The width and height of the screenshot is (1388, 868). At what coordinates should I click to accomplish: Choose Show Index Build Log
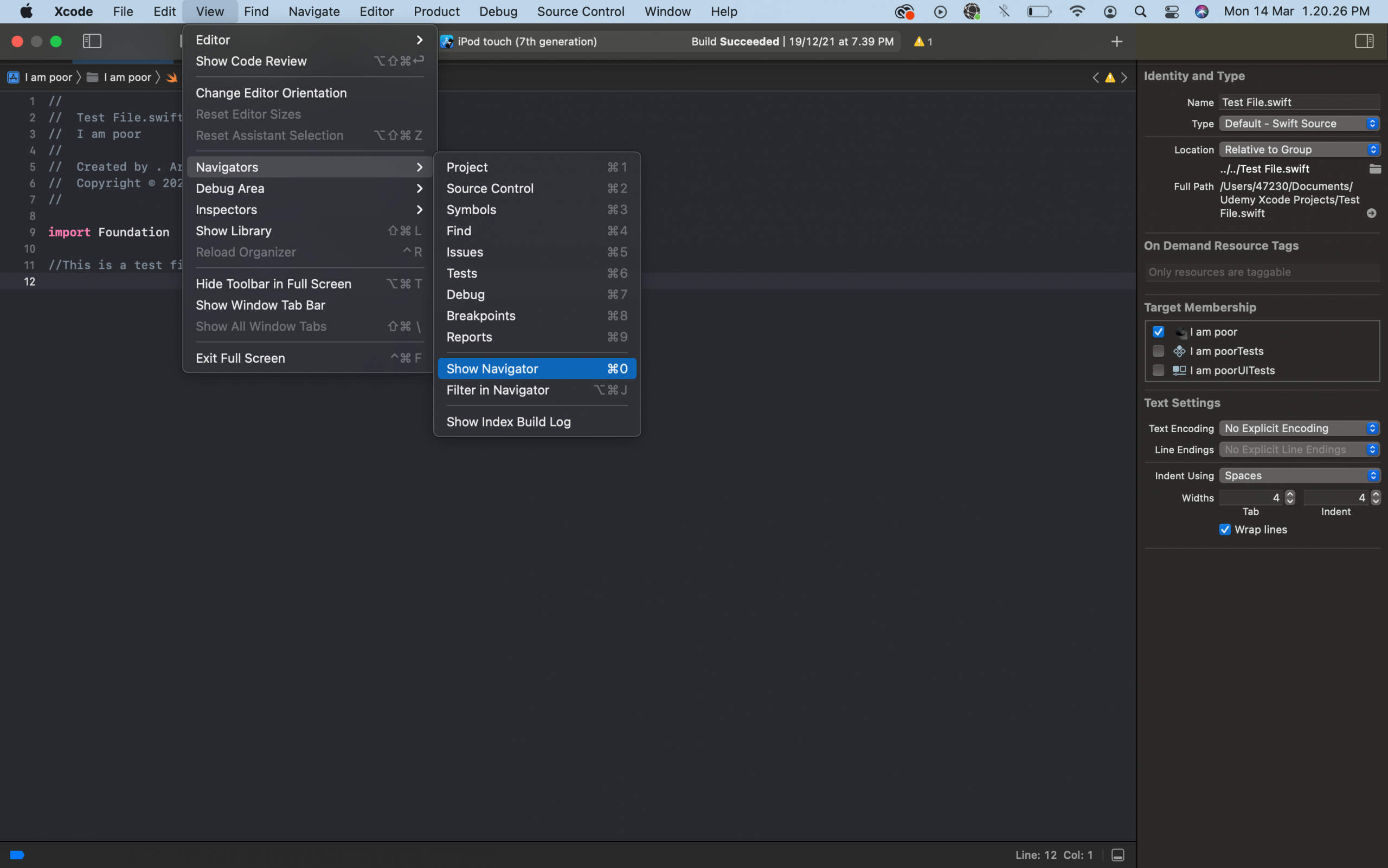pos(537,421)
